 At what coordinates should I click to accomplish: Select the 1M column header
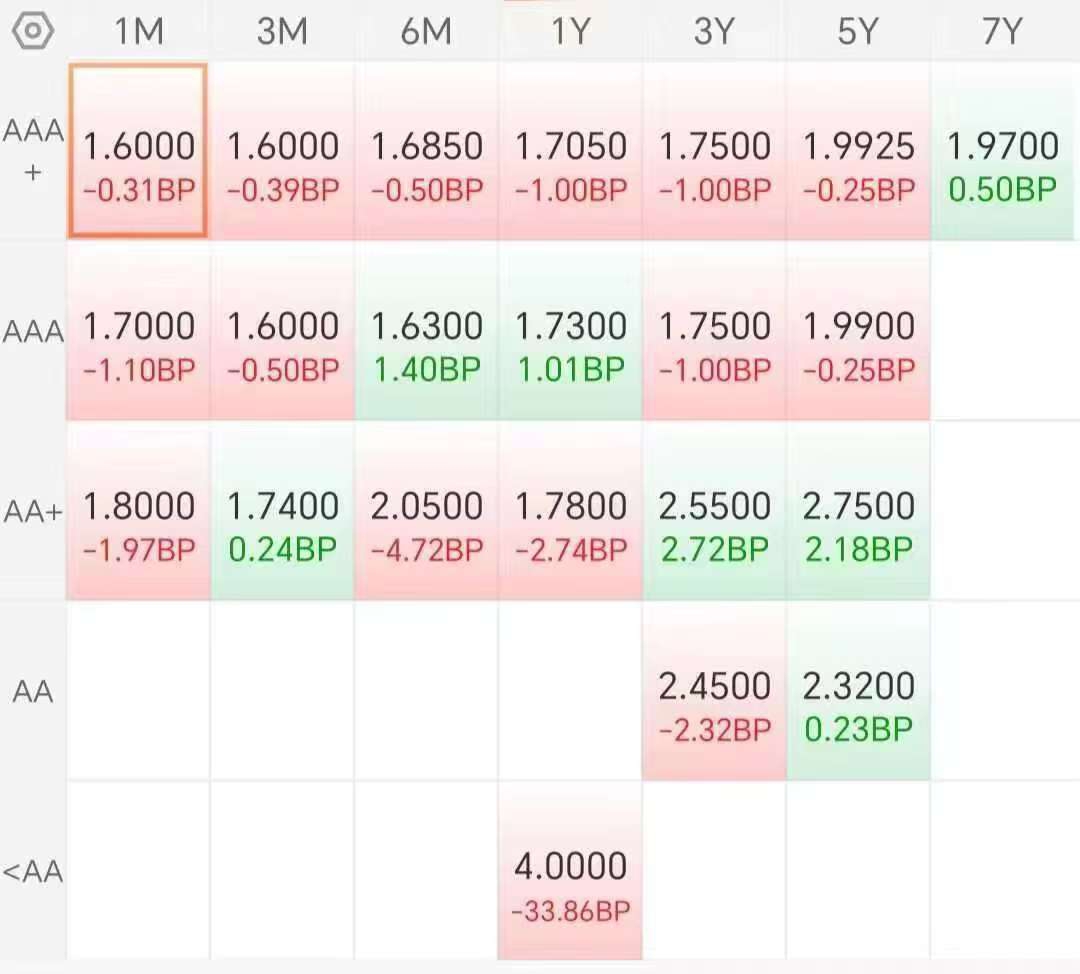coord(138,32)
